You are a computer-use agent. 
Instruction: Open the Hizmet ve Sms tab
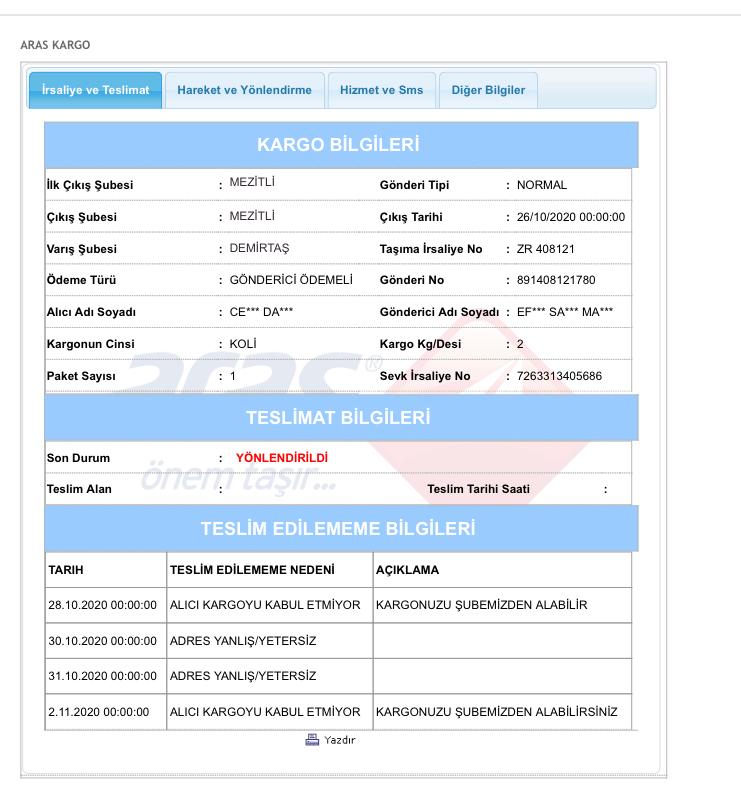coord(381,90)
